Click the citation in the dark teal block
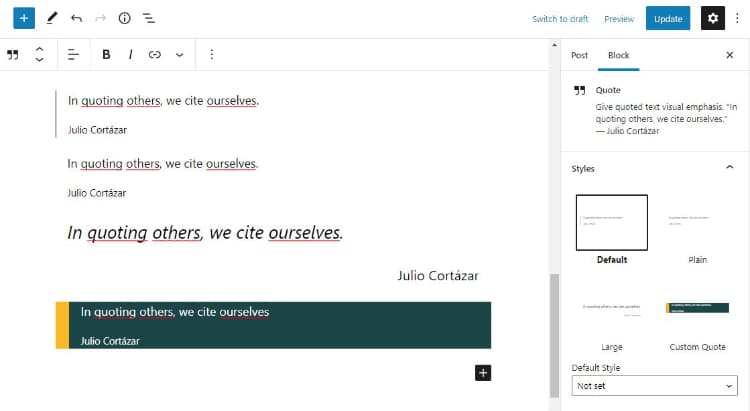The height and width of the screenshot is (411, 750). (x=110, y=341)
